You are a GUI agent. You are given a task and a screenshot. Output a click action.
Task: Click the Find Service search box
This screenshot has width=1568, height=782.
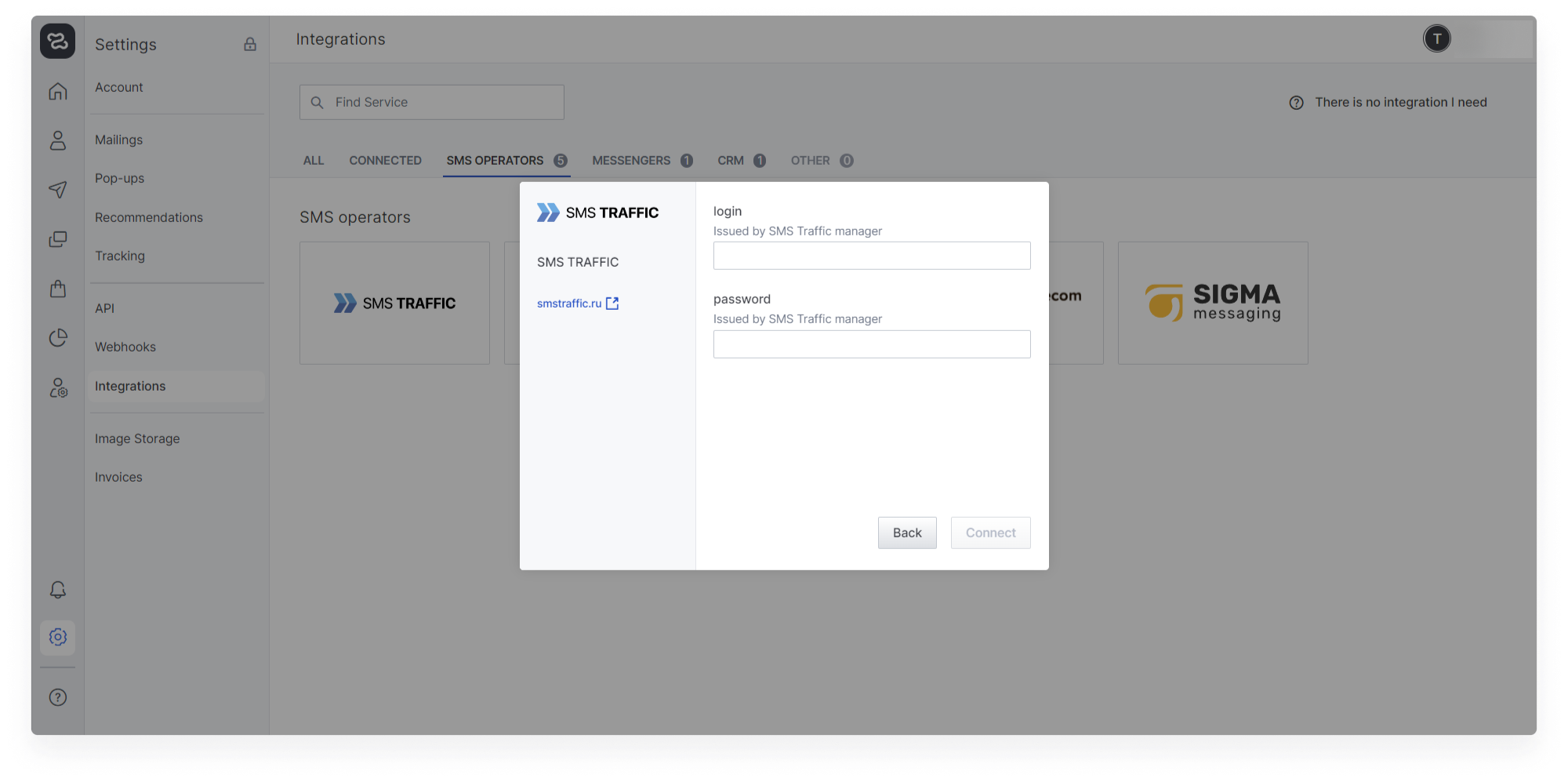432,103
